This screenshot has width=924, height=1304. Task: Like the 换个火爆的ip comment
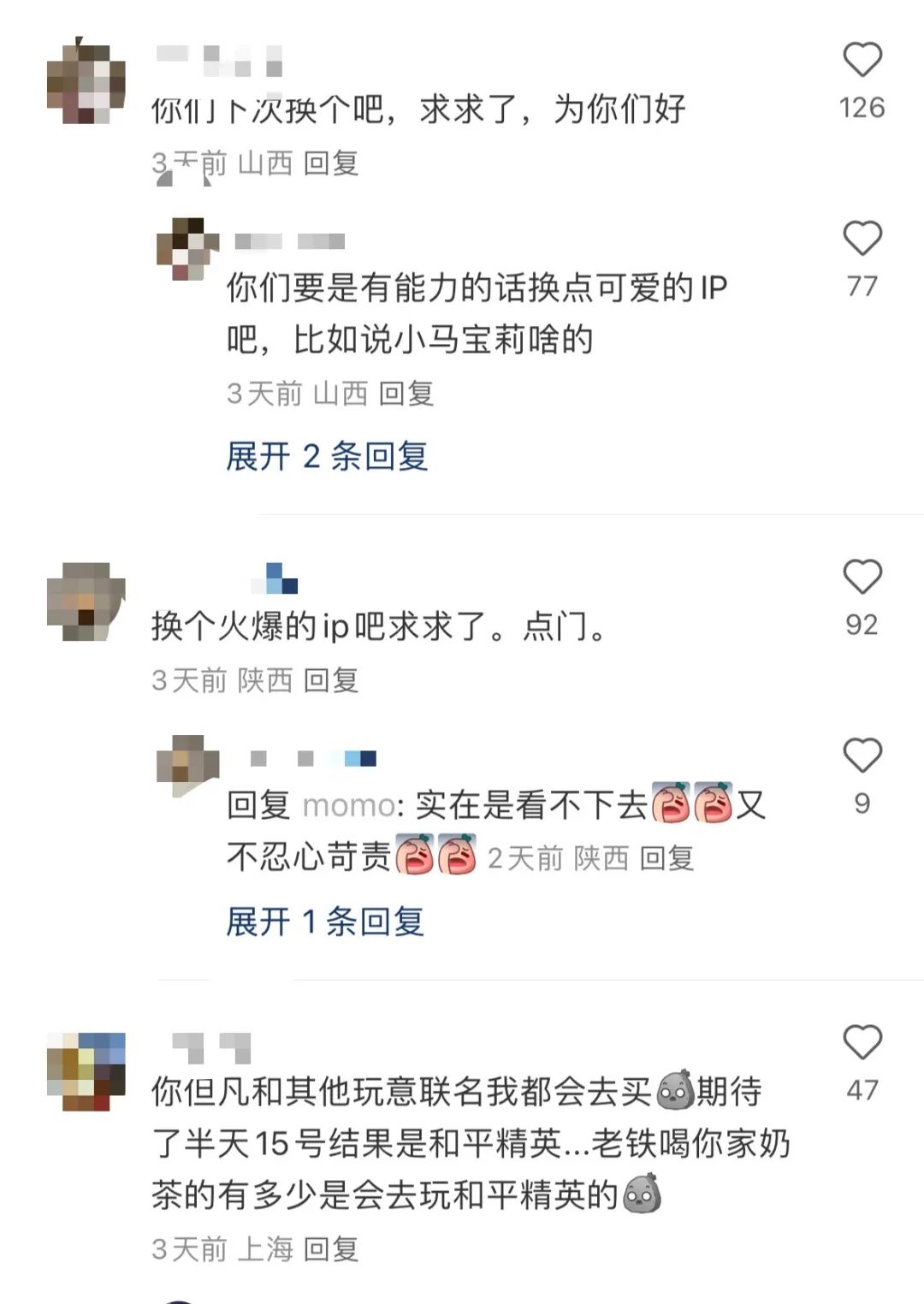click(862, 577)
